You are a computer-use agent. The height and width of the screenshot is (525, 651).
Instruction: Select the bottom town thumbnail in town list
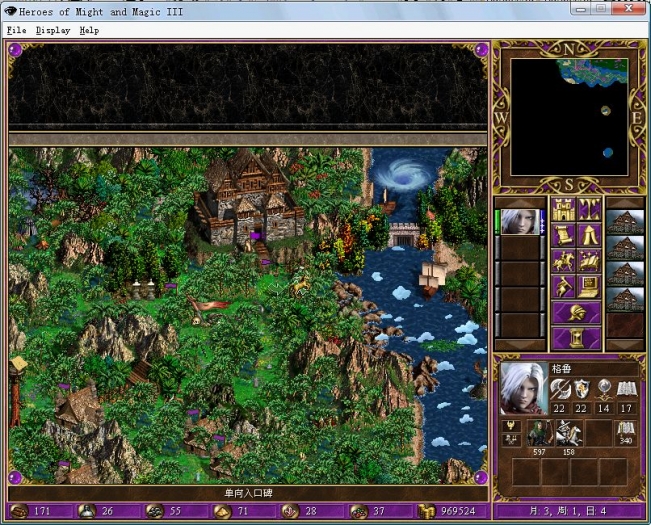tap(625, 300)
